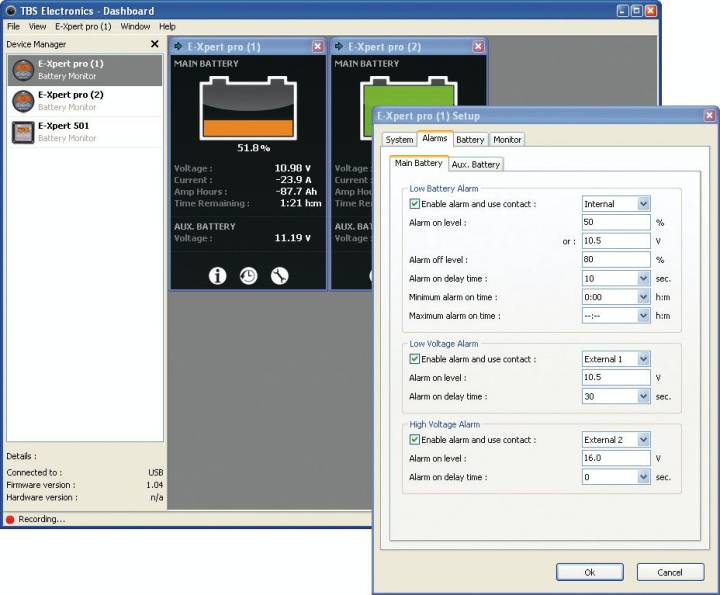Close the Device Manager panel with X

(154, 44)
